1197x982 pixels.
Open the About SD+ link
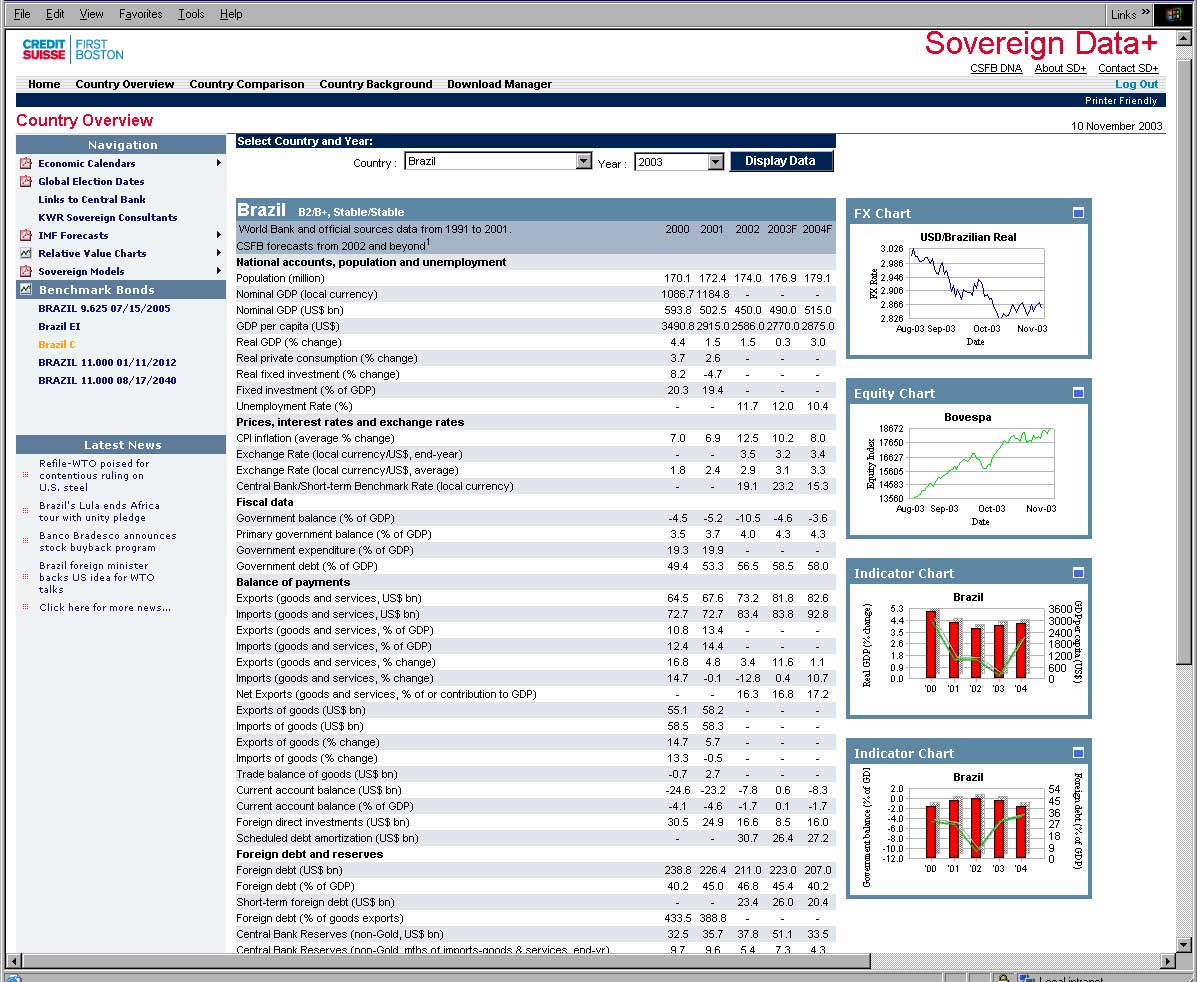[1060, 68]
